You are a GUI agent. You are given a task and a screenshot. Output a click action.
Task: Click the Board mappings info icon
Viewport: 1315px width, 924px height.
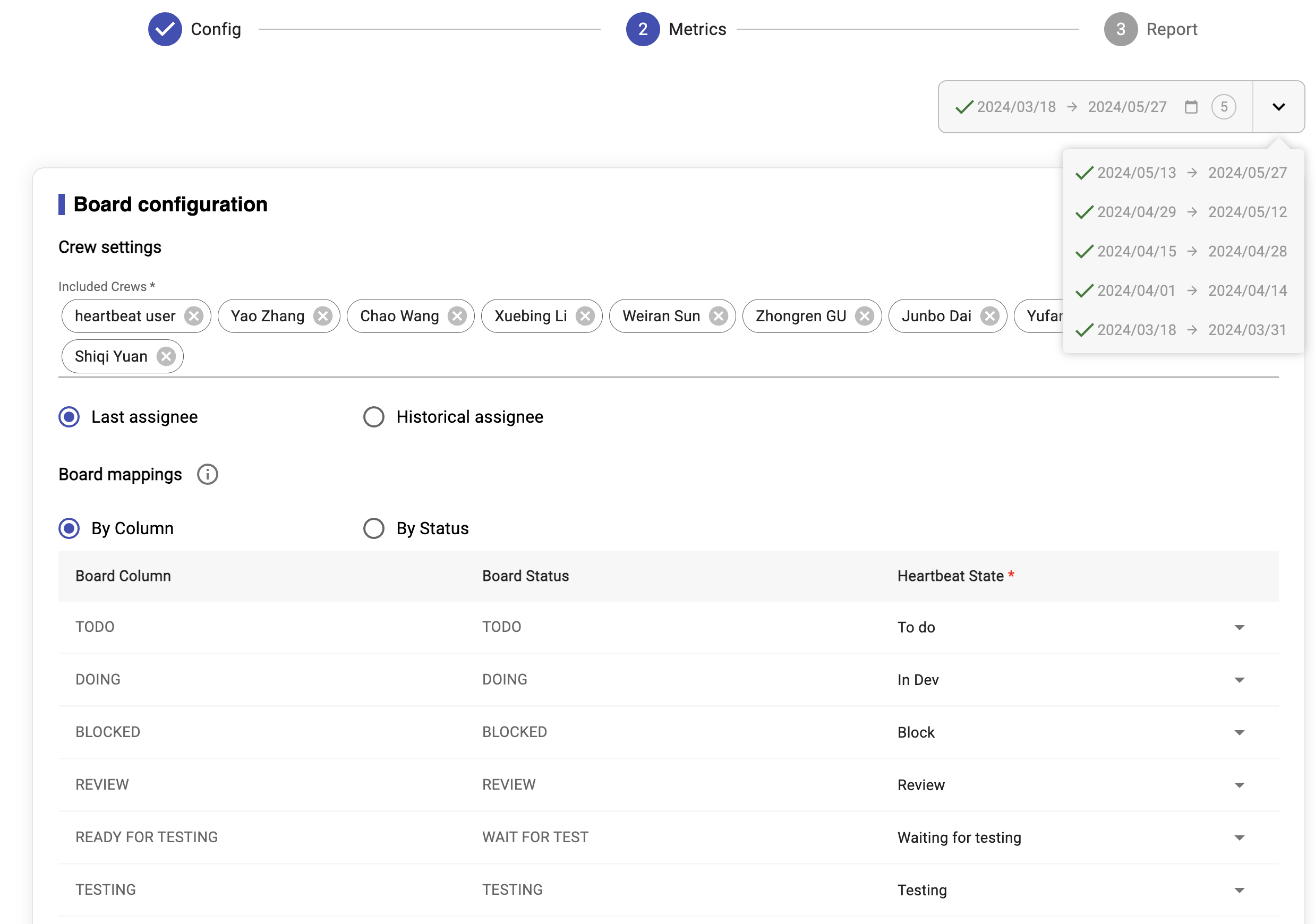coord(207,475)
